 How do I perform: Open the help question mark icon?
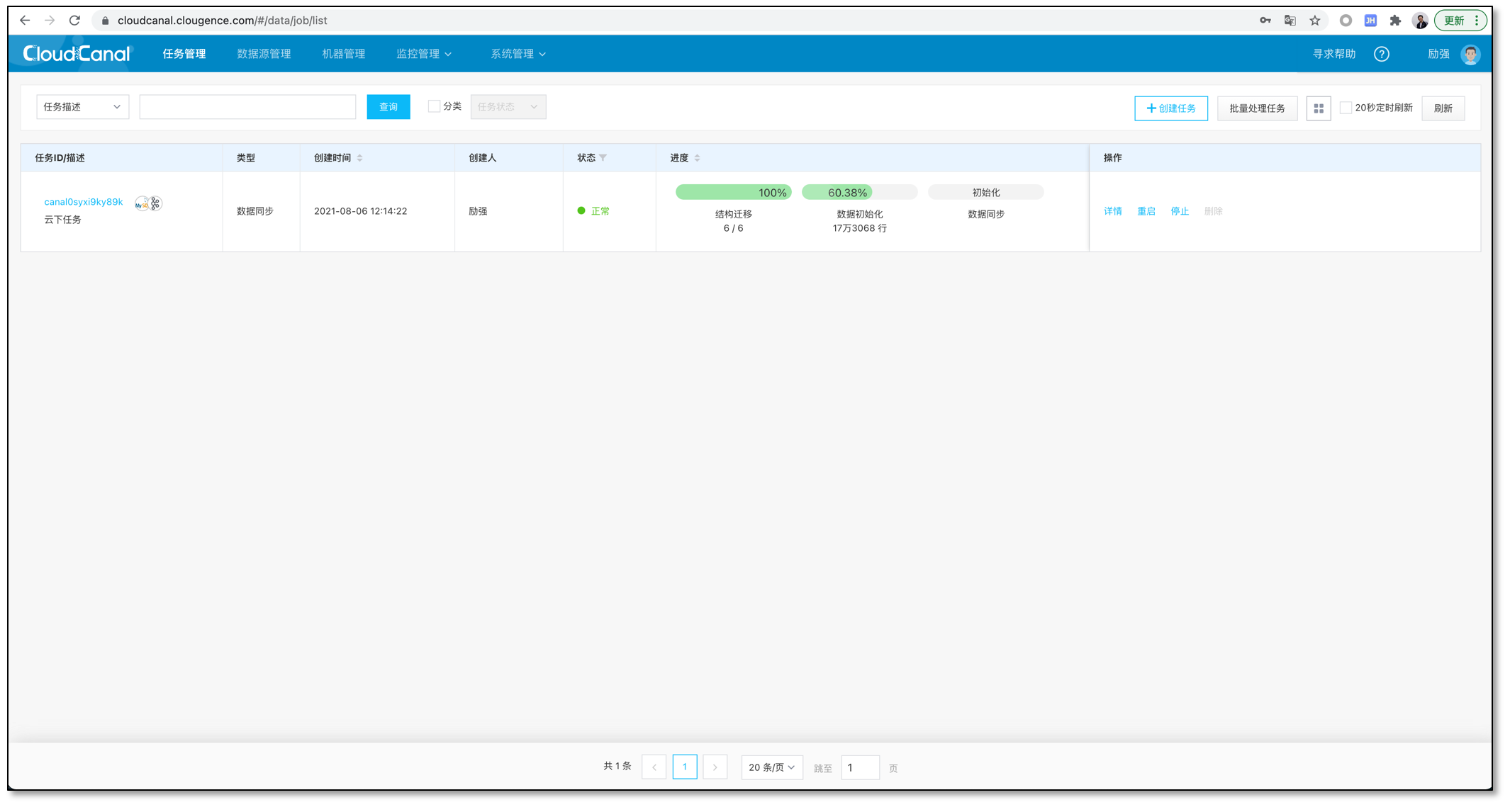(1381, 54)
